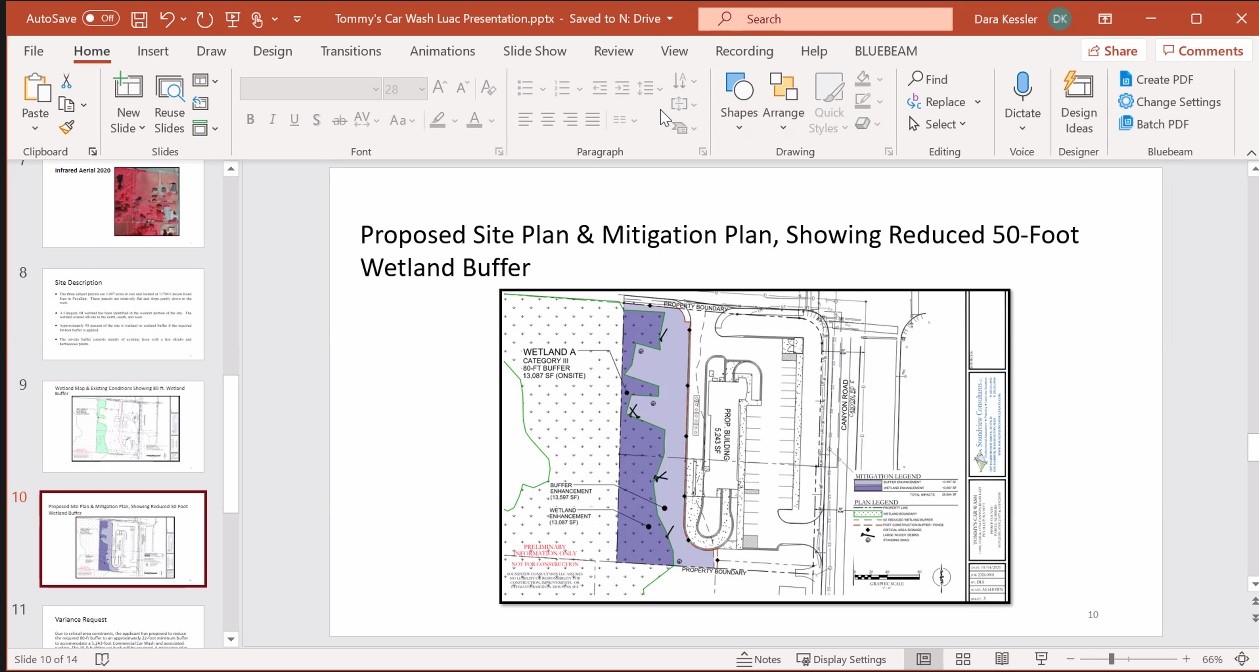Click the Format Painter brush icon
The image size is (1259, 672).
pyautogui.click(x=66, y=127)
